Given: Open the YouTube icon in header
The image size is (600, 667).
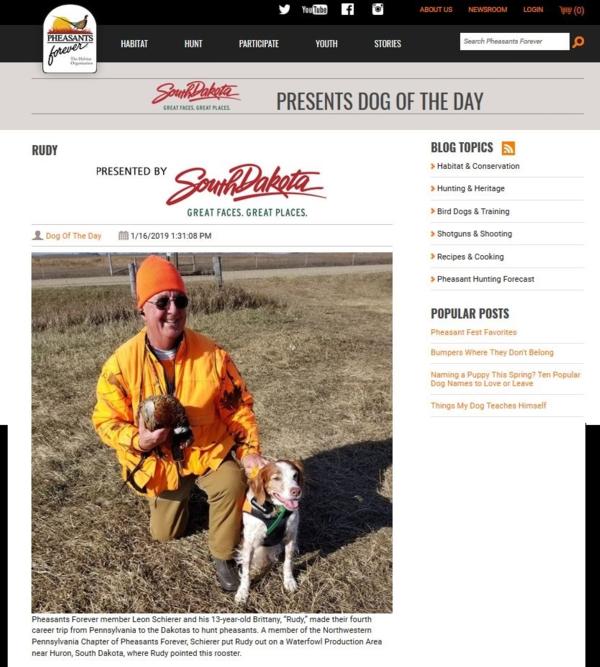Looking at the screenshot, I should [x=314, y=9].
